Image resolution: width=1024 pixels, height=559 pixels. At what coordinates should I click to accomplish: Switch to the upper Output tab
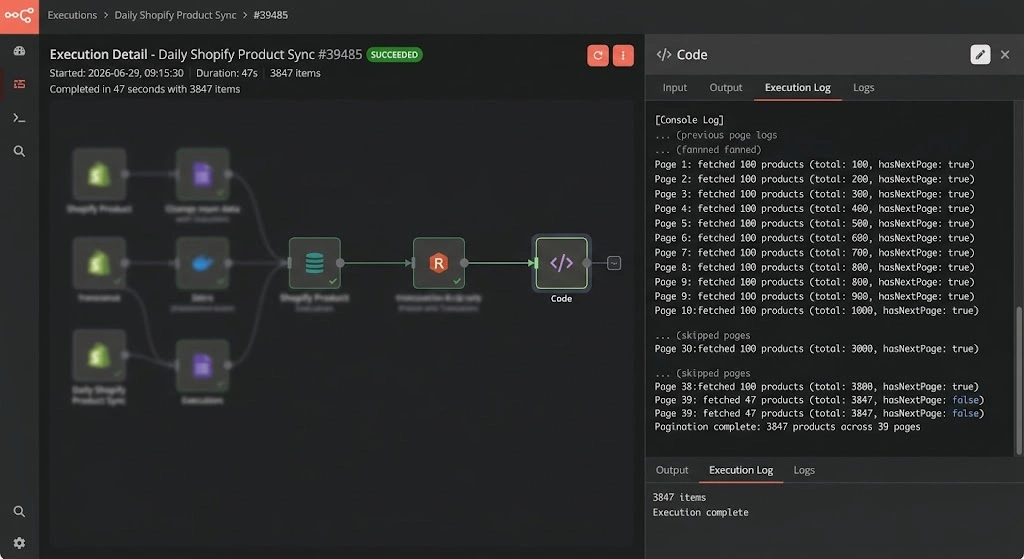(726, 88)
